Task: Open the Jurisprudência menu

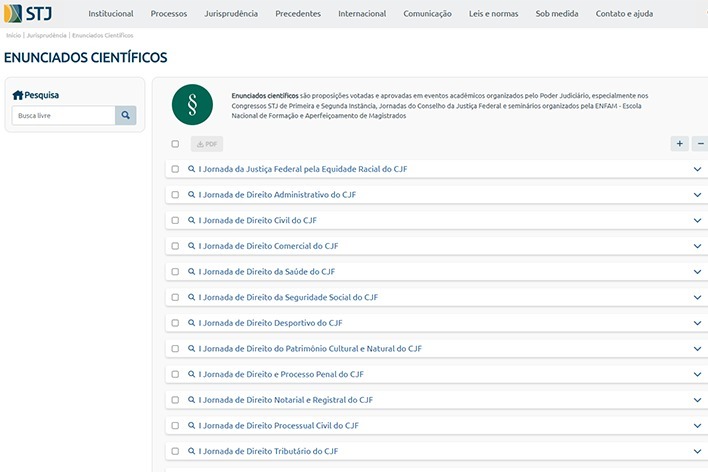Action: point(230,14)
